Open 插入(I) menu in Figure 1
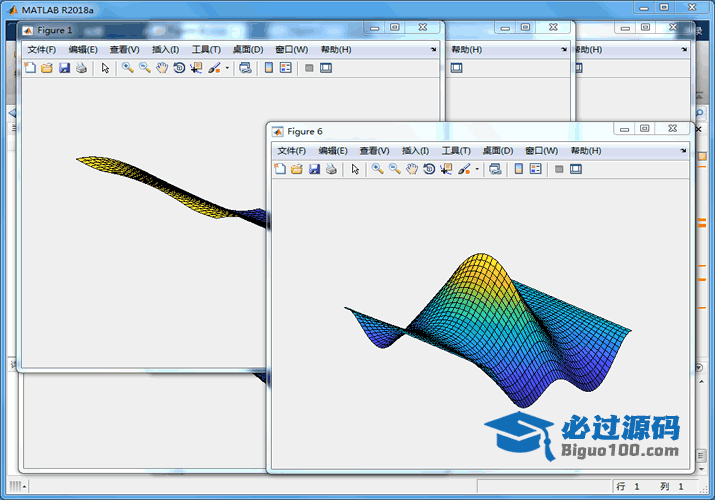This screenshot has height=500, width=715. [x=166, y=50]
